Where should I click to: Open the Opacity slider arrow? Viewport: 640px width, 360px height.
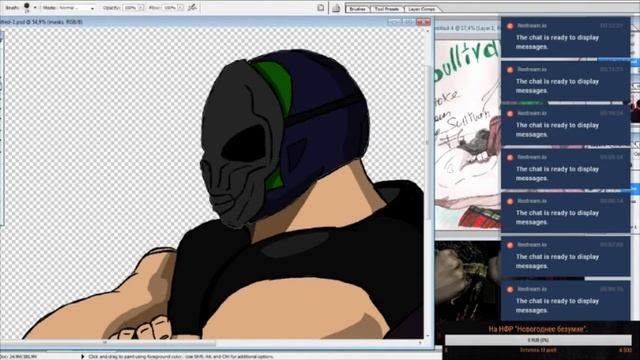[x=141, y=8]
